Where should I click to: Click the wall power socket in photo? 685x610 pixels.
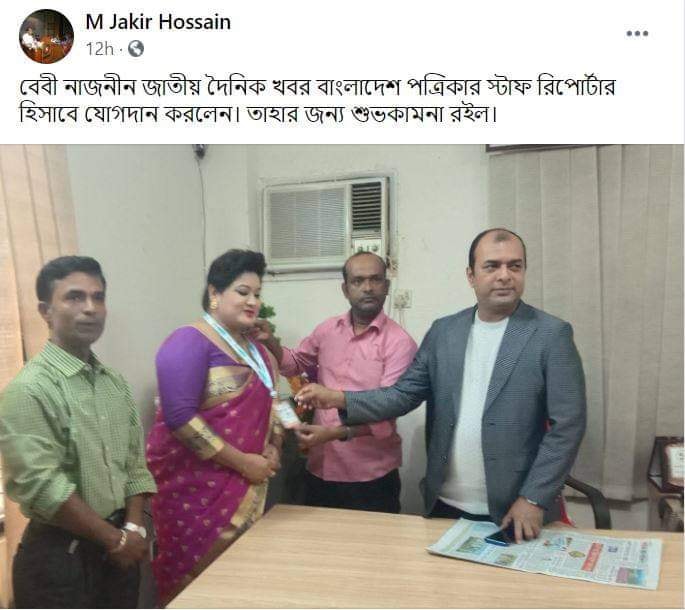point(403,299)
